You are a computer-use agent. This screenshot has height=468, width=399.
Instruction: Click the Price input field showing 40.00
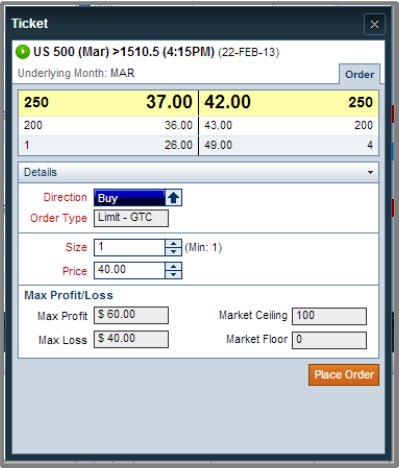tap(129, 270)
